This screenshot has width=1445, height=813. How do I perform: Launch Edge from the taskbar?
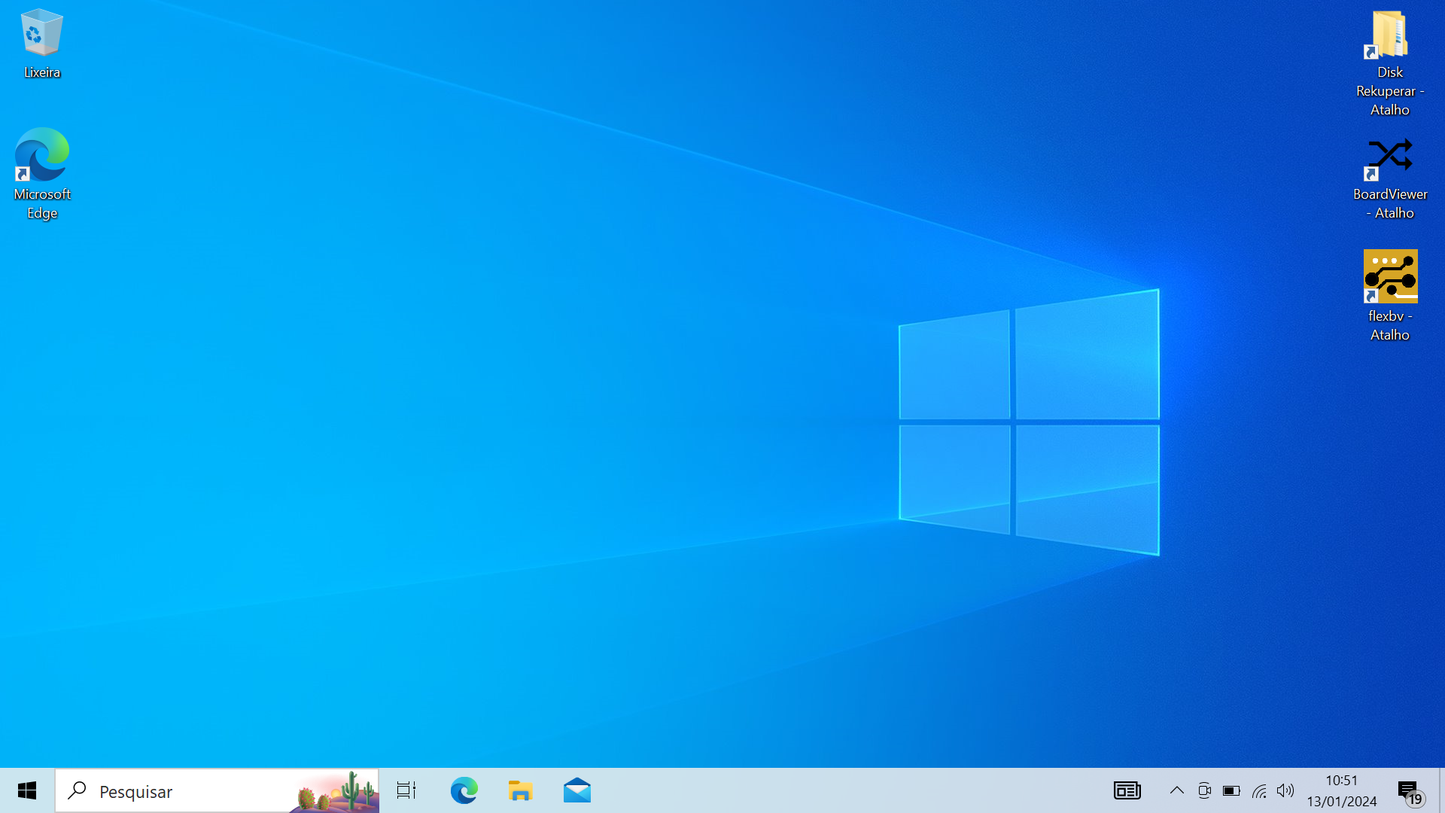(x=463, y=791)
